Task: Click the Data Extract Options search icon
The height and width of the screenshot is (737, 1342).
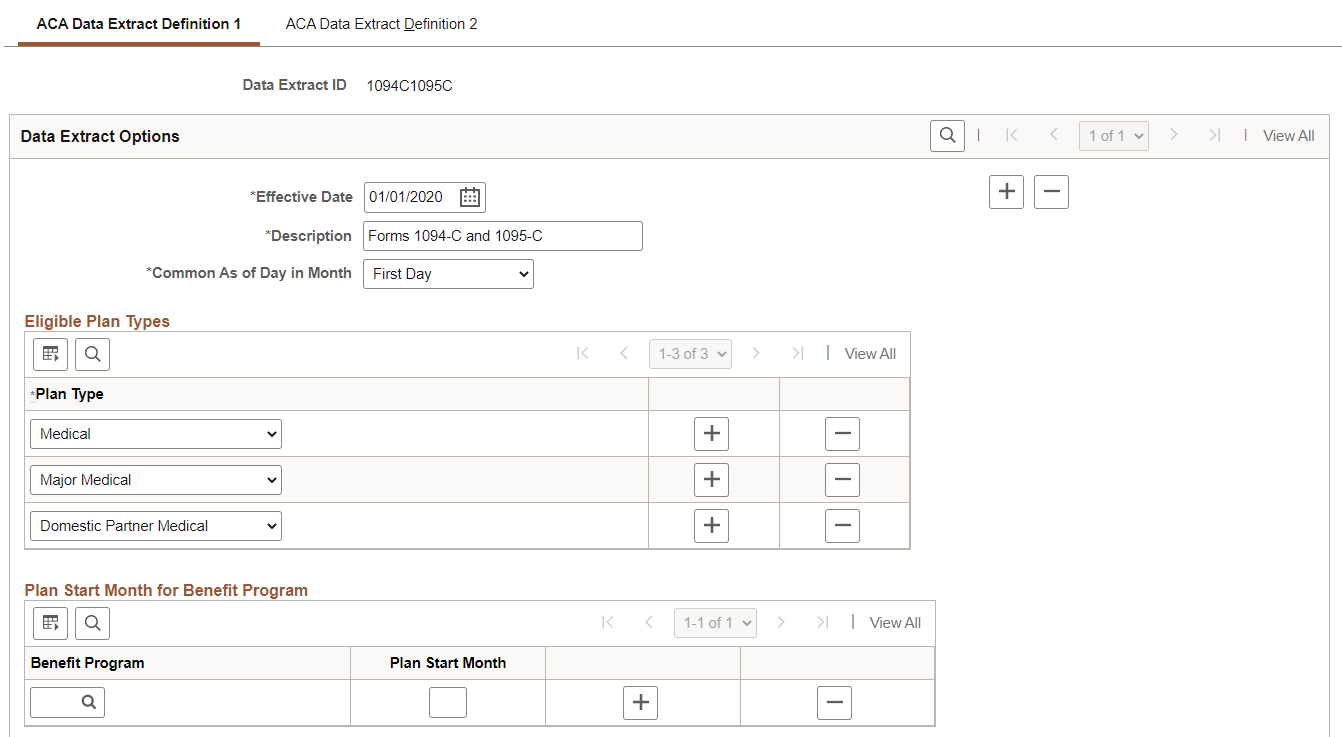Action: click(x=947, y=136)
